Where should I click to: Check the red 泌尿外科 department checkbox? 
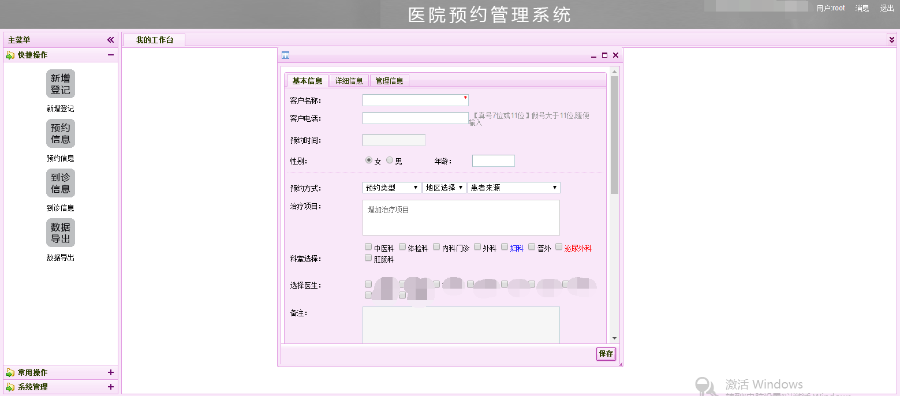tap(559, 247)
